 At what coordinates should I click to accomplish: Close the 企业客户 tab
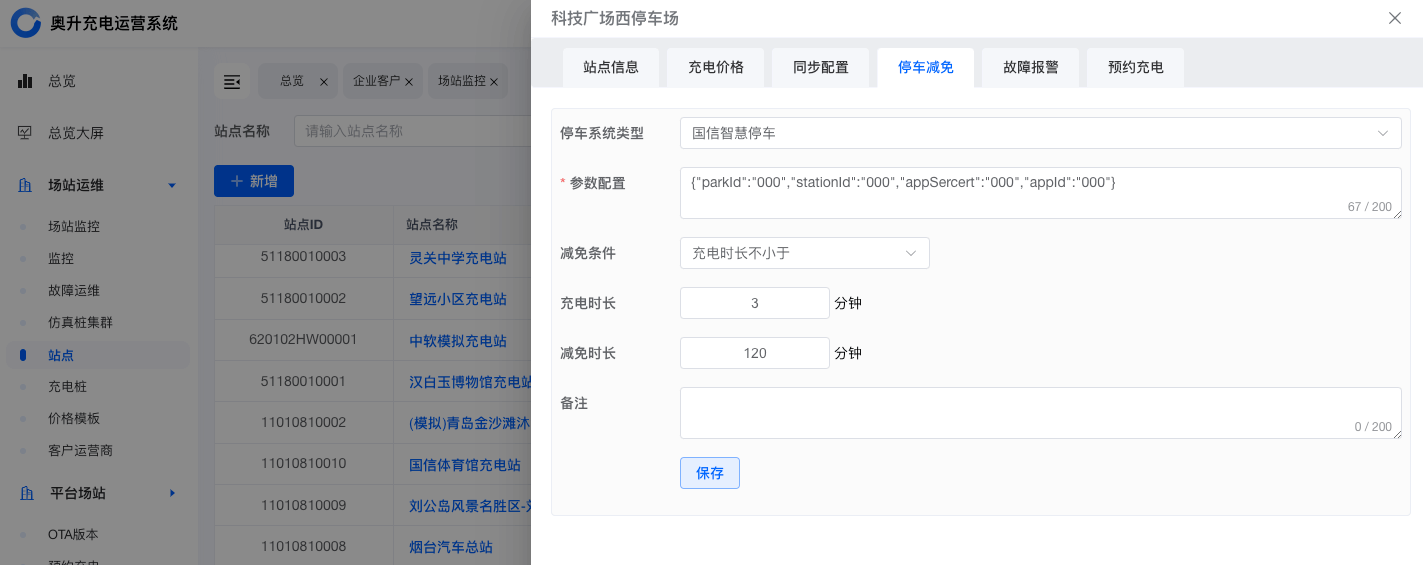409,82
